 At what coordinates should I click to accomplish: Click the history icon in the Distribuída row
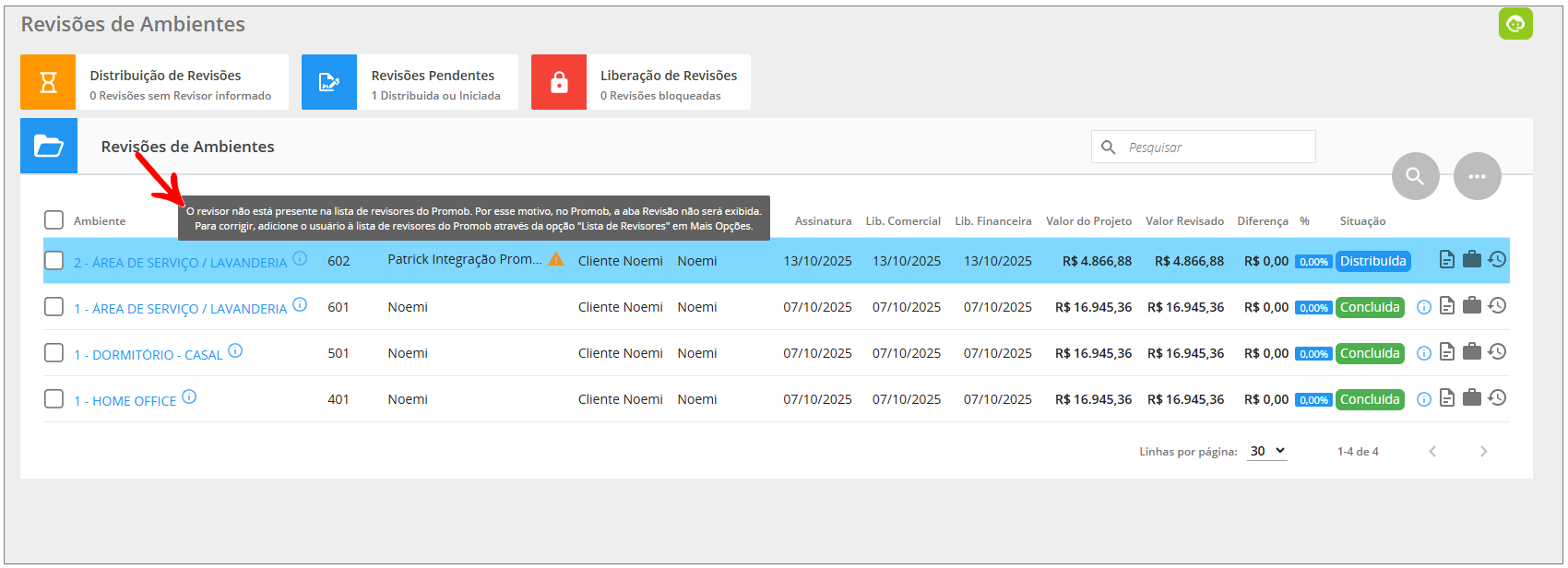click(x=1497, y=260)
